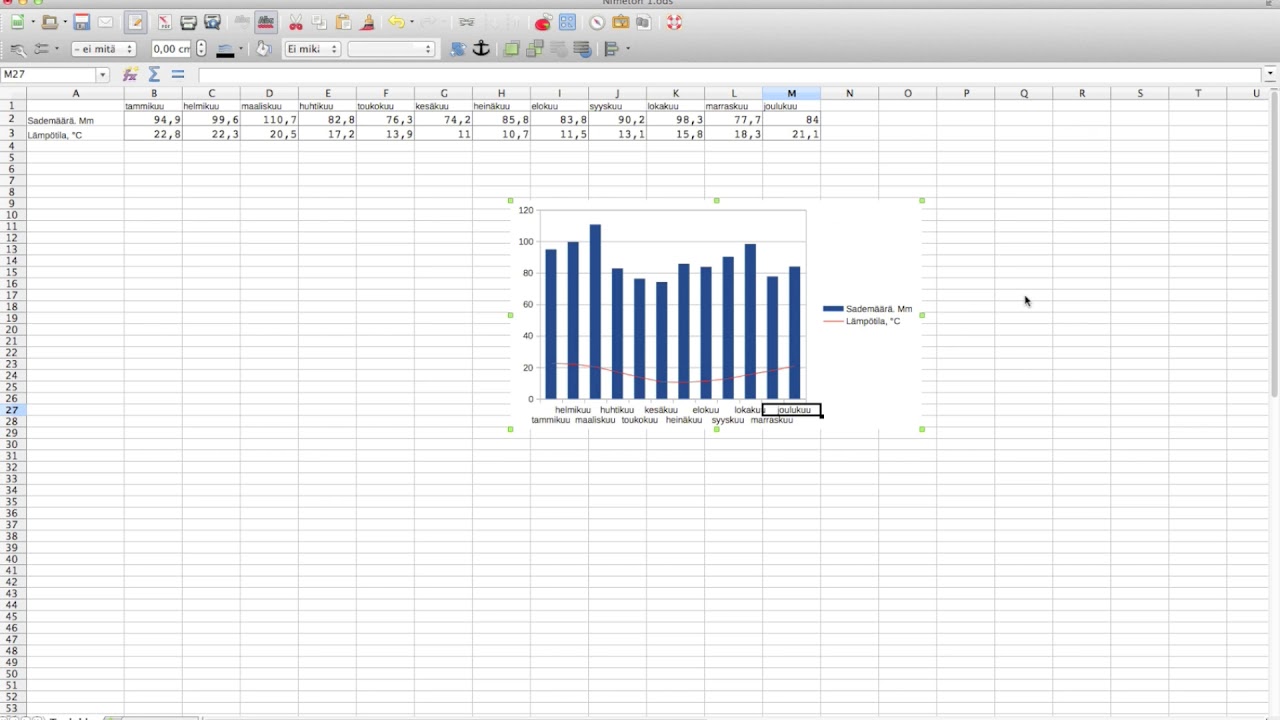
Task: Paste from the clipboard
Action: [x=343, y=22]
